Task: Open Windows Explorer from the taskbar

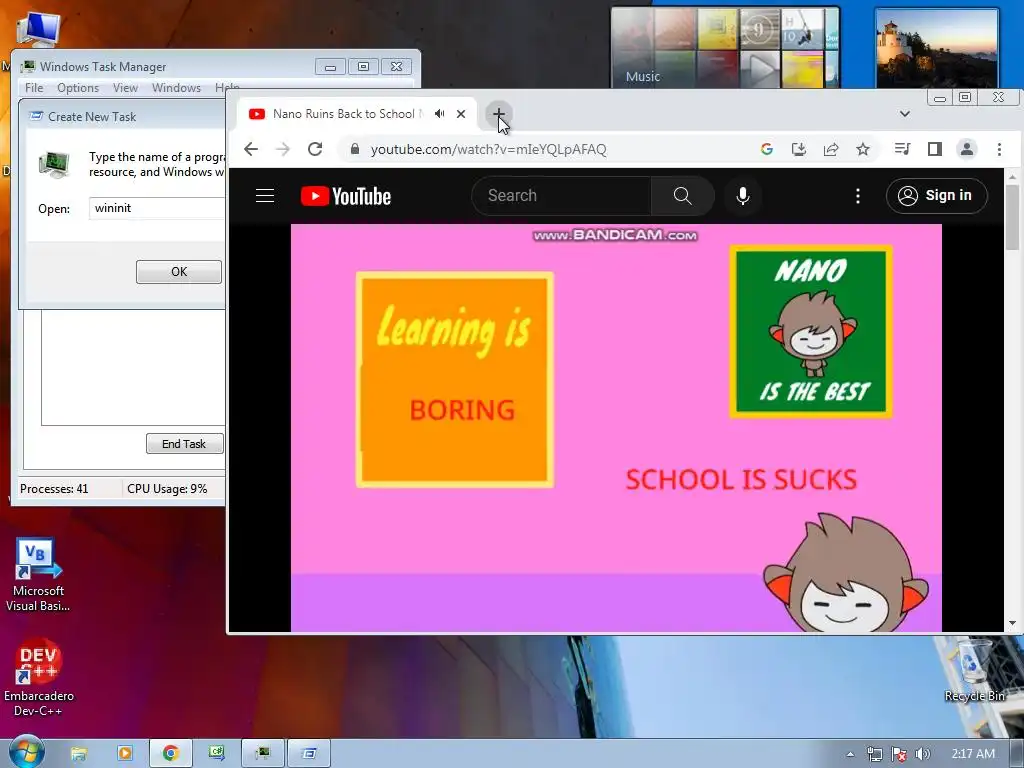Action: click(79, 753)
